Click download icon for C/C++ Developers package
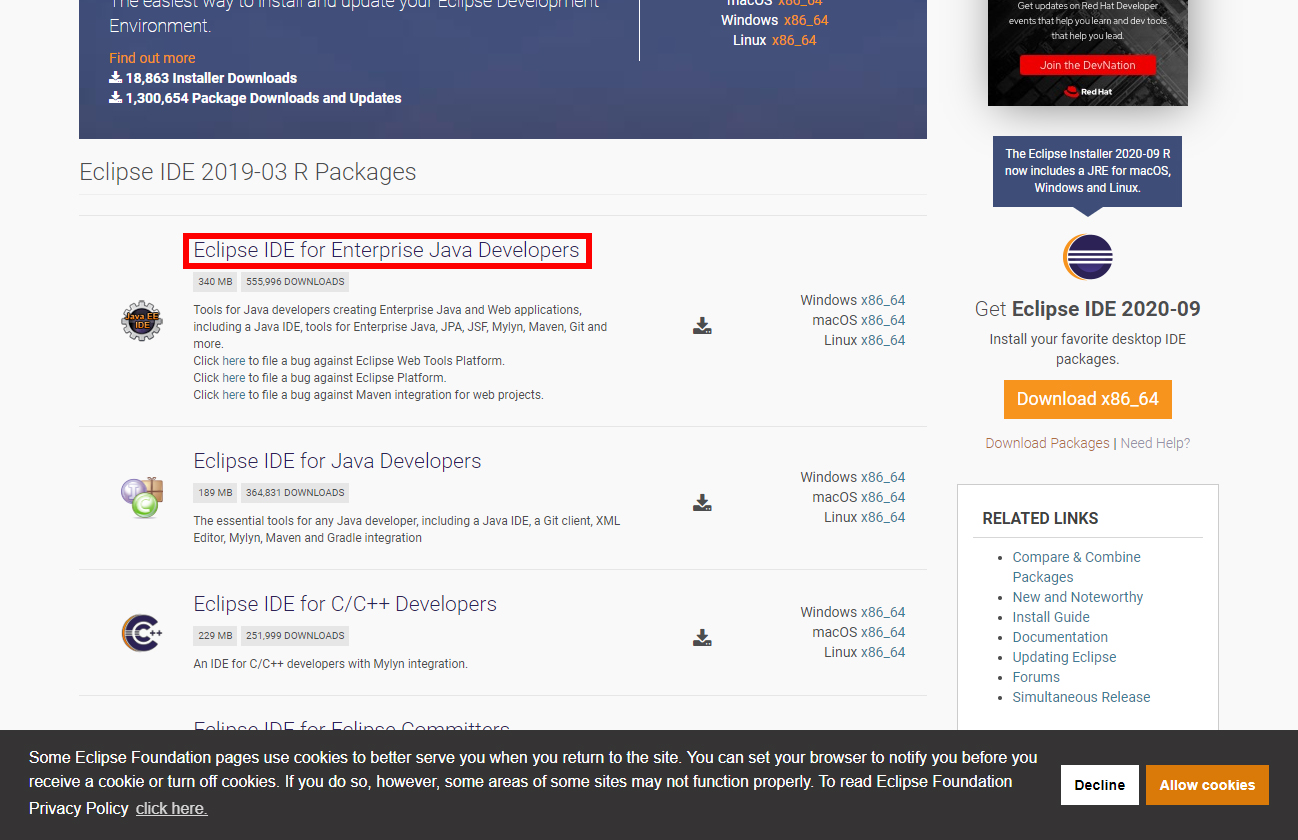The height and width of the screenshot is (840, 1298). pos(702,637)
